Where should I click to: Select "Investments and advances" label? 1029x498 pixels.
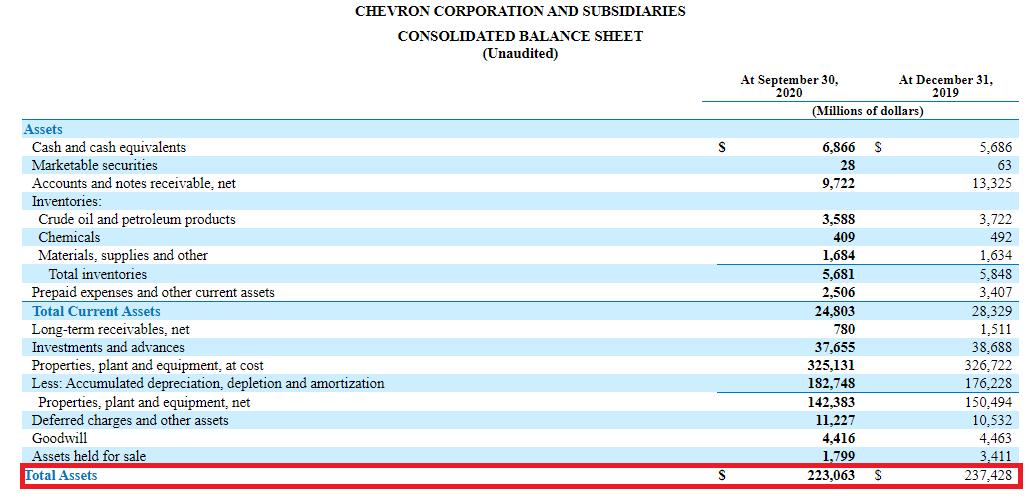(x=108, y=347)
